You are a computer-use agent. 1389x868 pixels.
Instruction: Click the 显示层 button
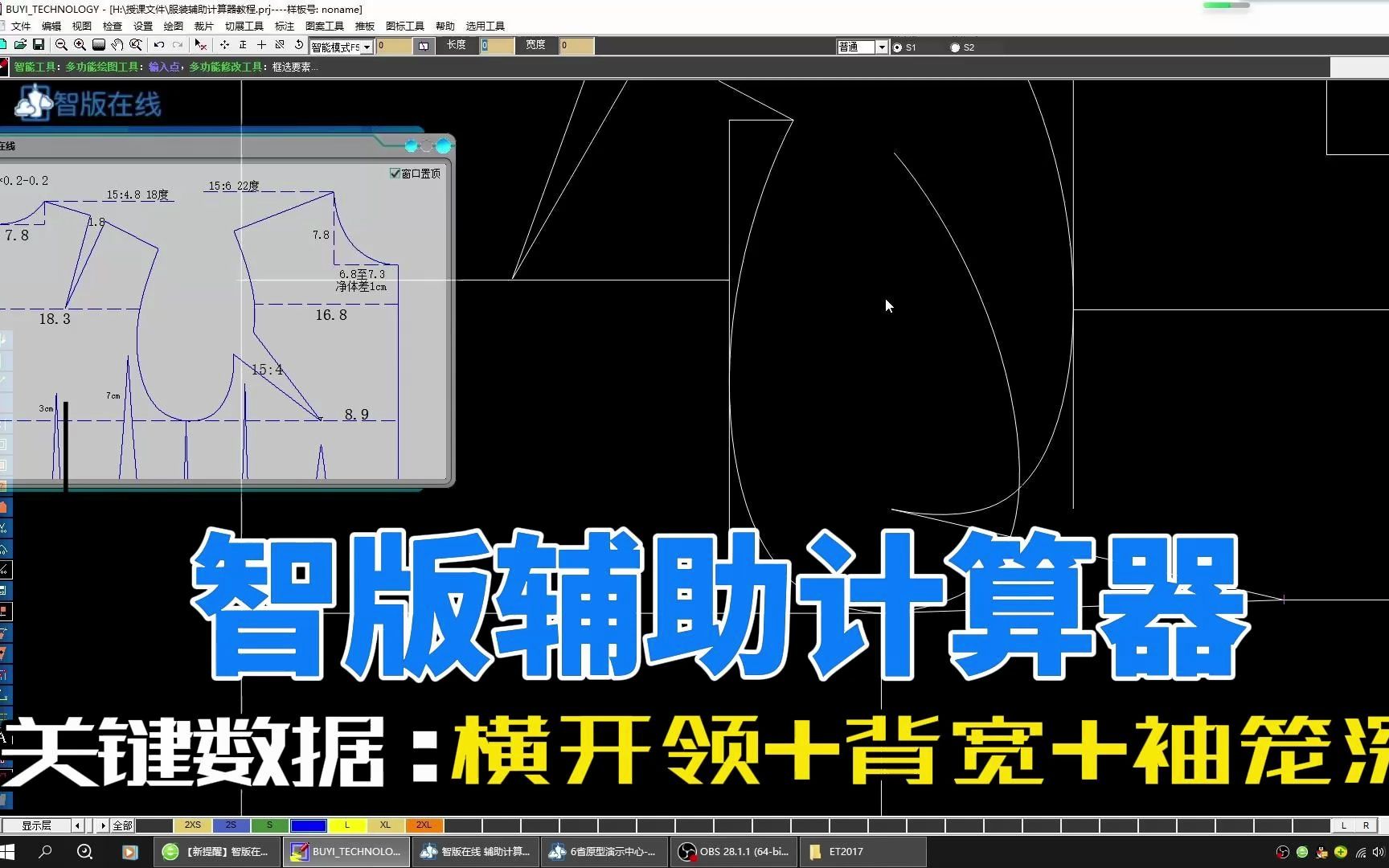(36, 825)
